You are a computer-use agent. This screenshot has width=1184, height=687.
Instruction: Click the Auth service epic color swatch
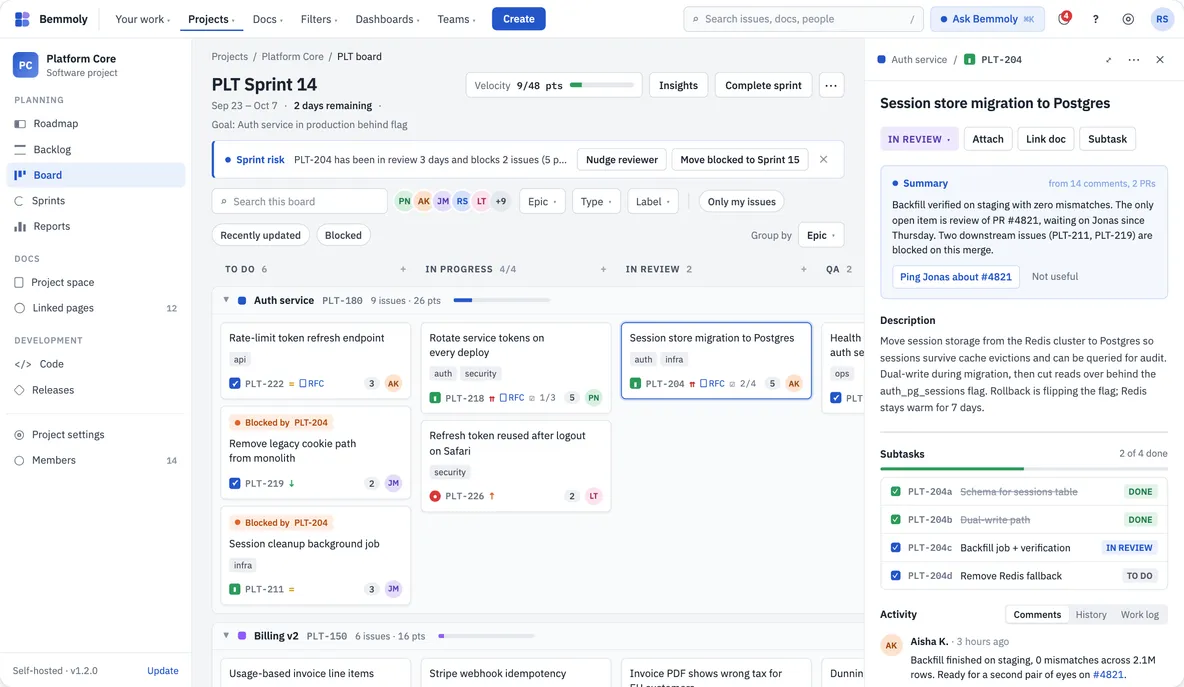click(242, 300)
